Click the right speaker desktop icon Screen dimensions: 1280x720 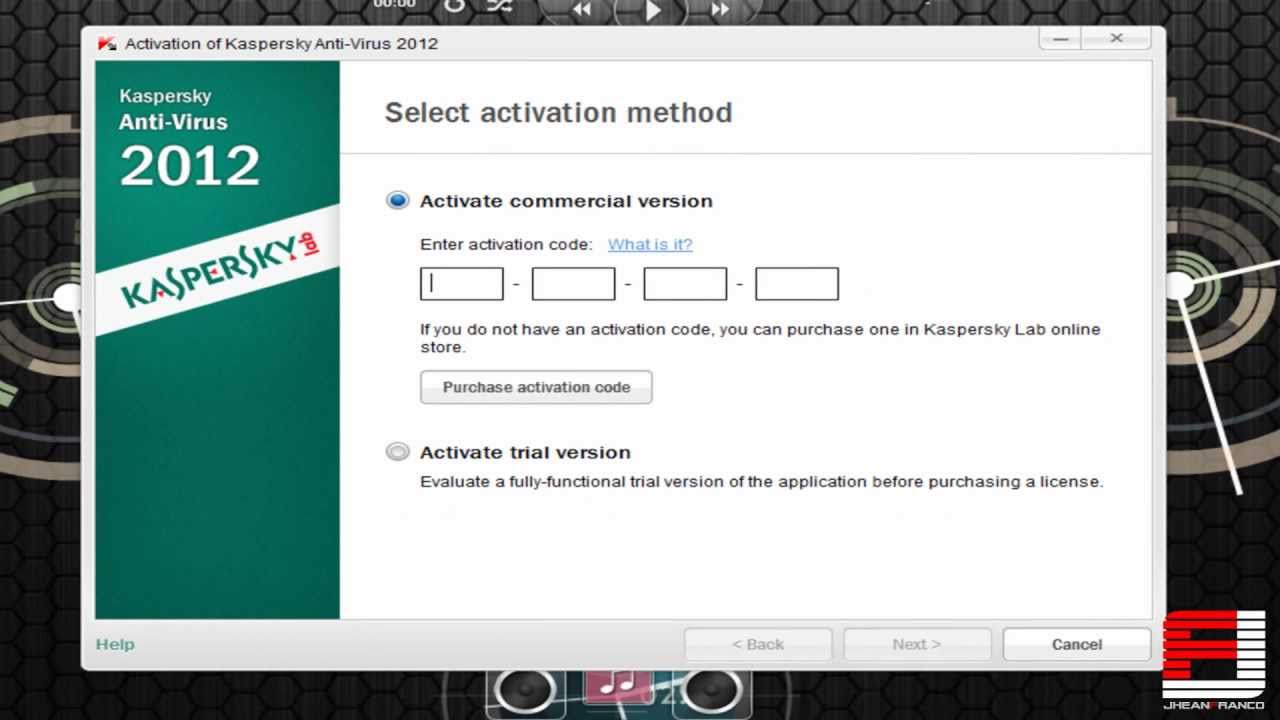[x=712, y=692]
